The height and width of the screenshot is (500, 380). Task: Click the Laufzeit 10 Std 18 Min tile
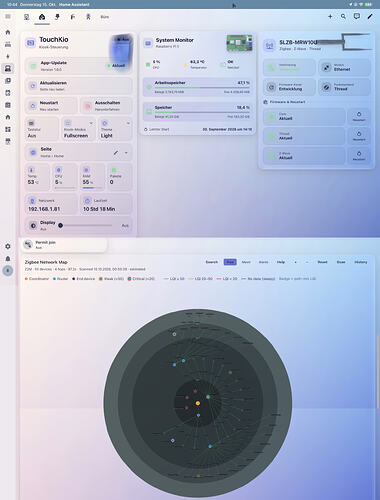coord(106,204)
